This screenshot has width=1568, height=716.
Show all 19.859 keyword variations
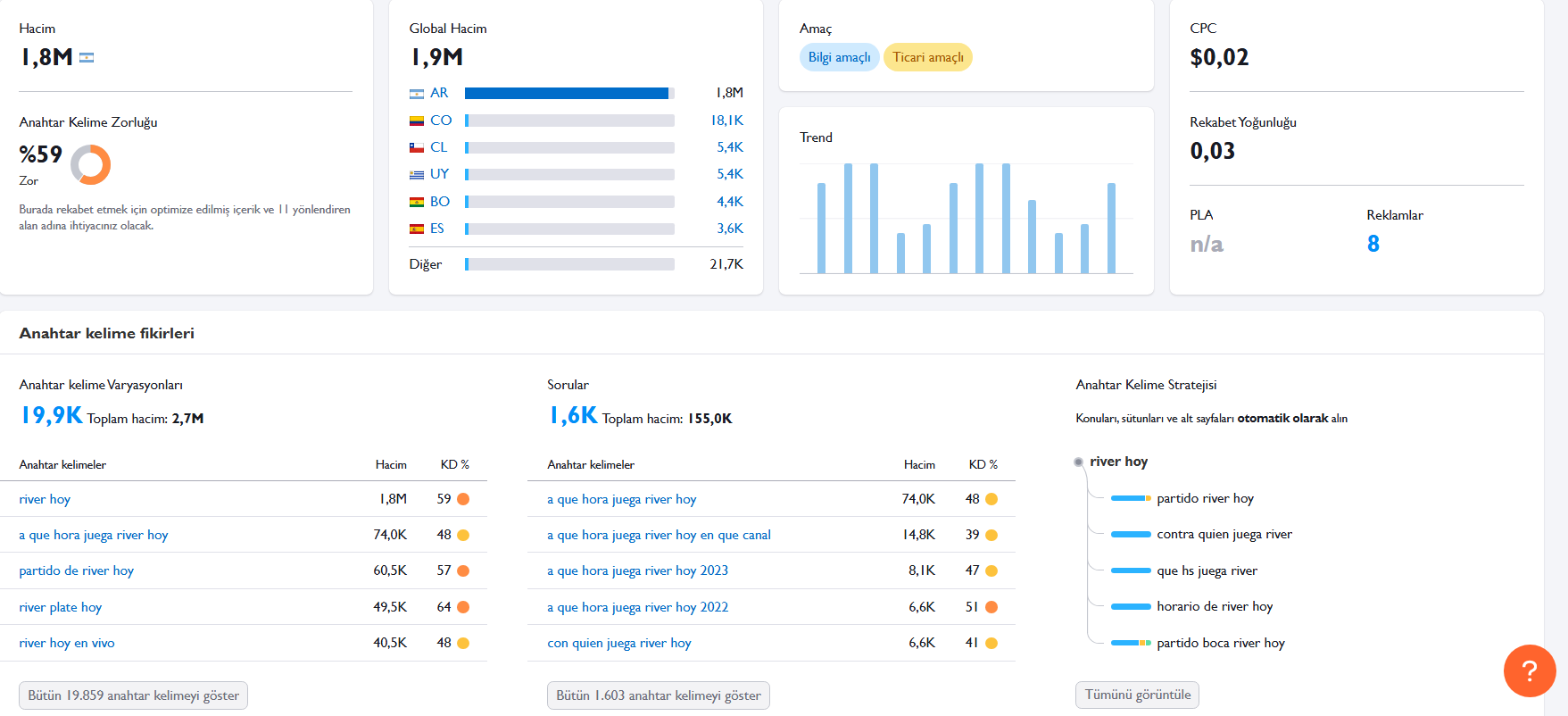133,695
